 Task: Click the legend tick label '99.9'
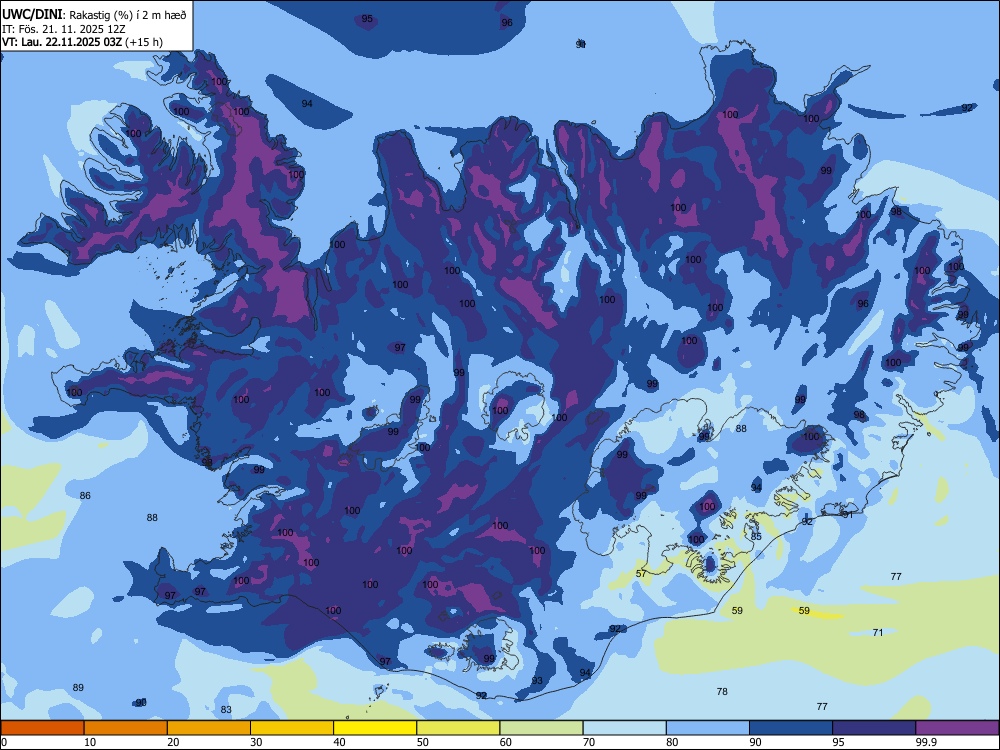[x=927, y=742]
